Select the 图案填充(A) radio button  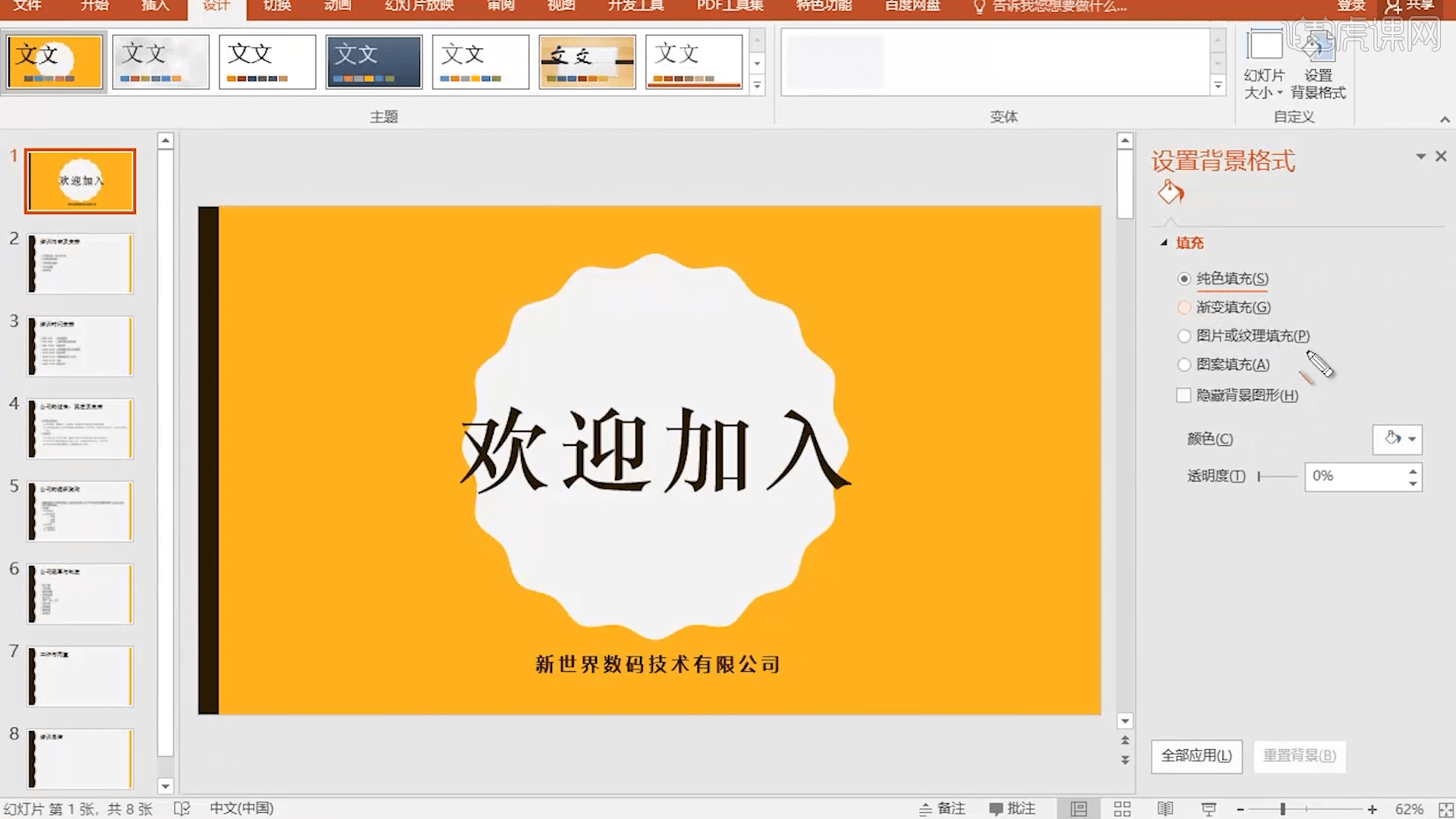(1184, 365)
